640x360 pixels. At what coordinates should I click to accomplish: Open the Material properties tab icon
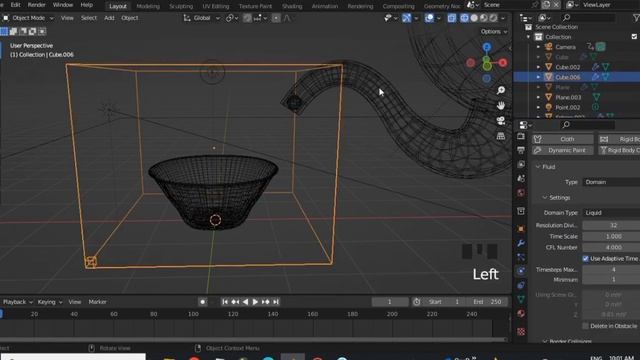521,313
